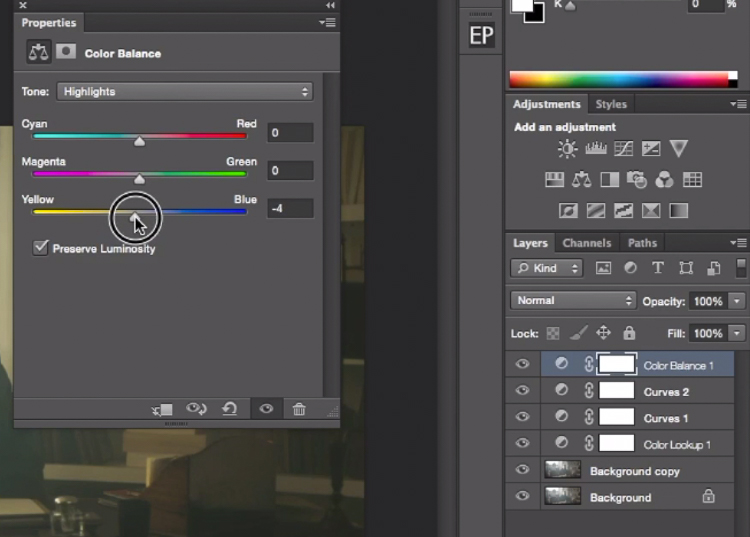The width and height of the screenshot is (750, 537).
Task: Add a Color Balance adjustment from Adjustments panel
Action: point(581,180)
